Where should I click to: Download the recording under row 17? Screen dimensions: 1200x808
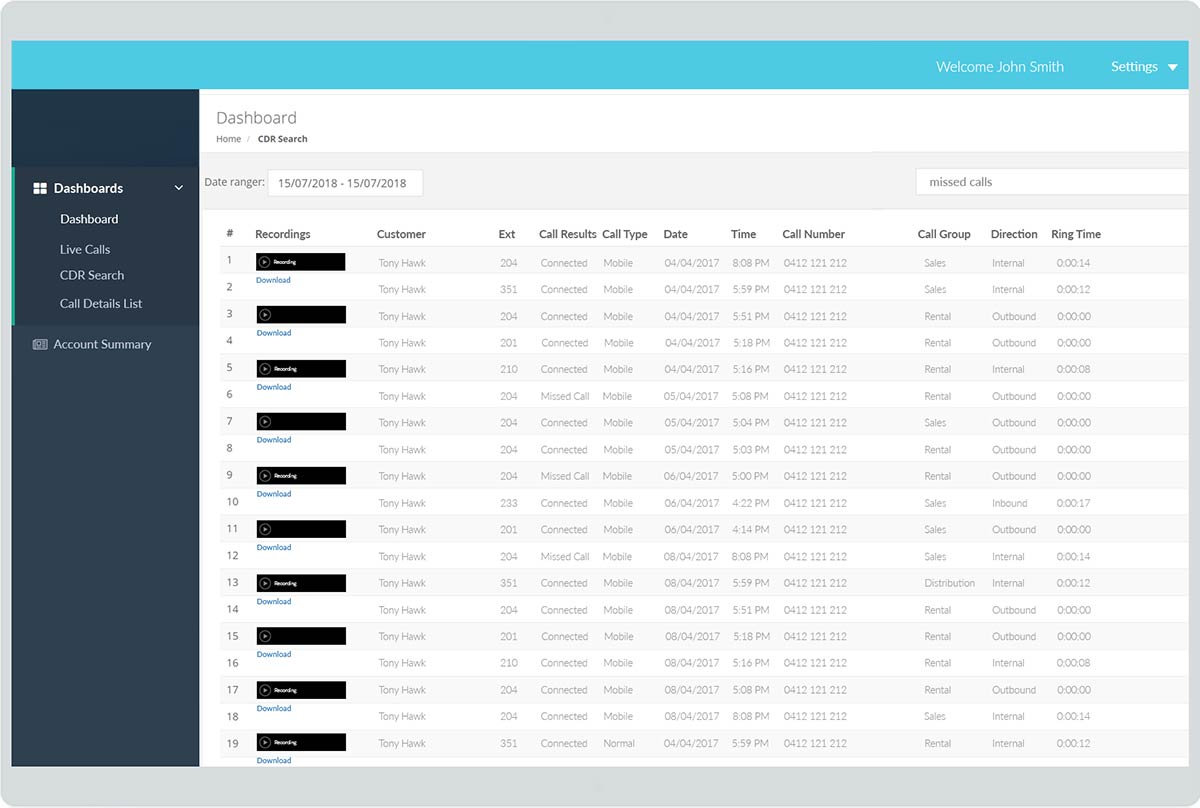273,708
